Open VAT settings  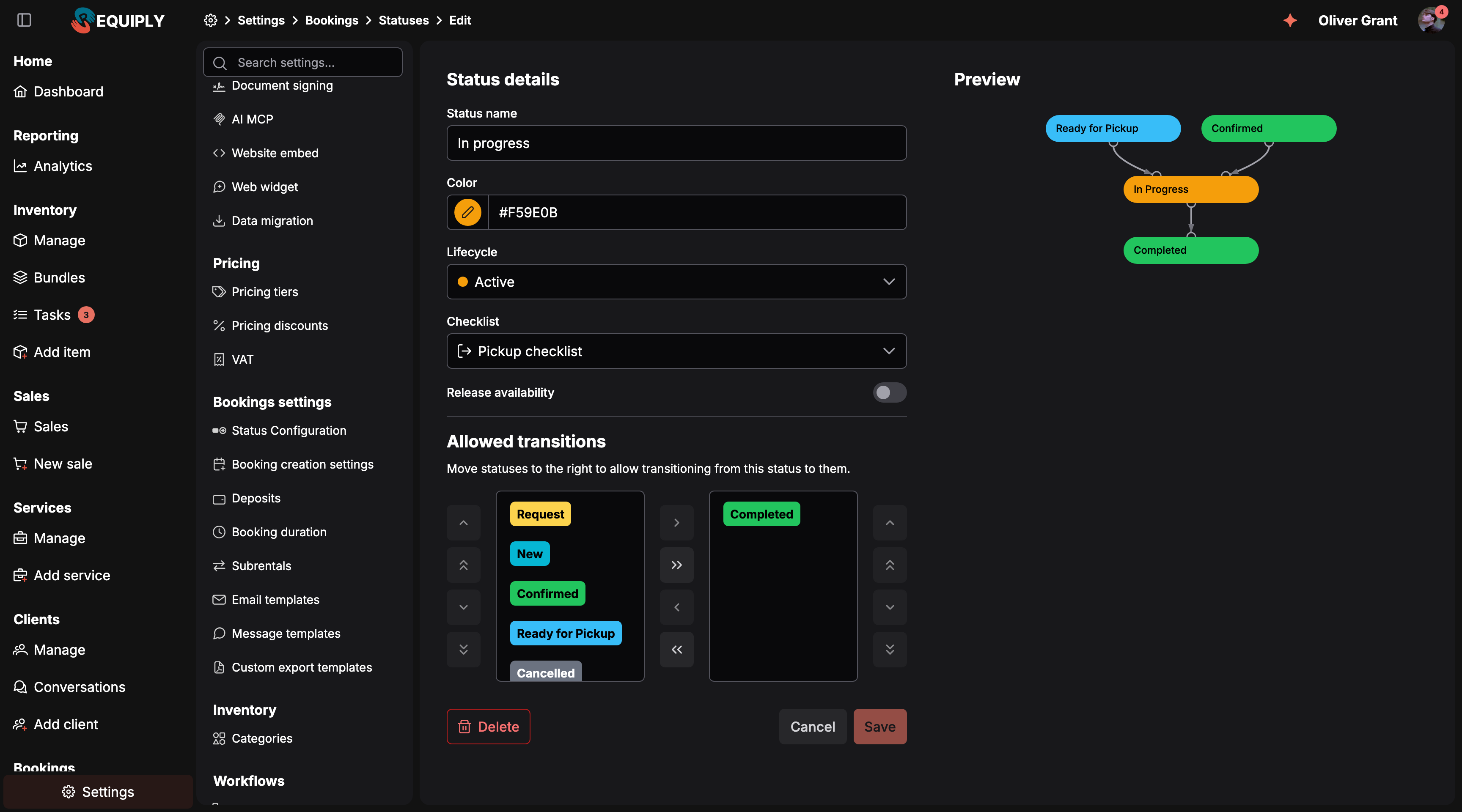(233, 359)
